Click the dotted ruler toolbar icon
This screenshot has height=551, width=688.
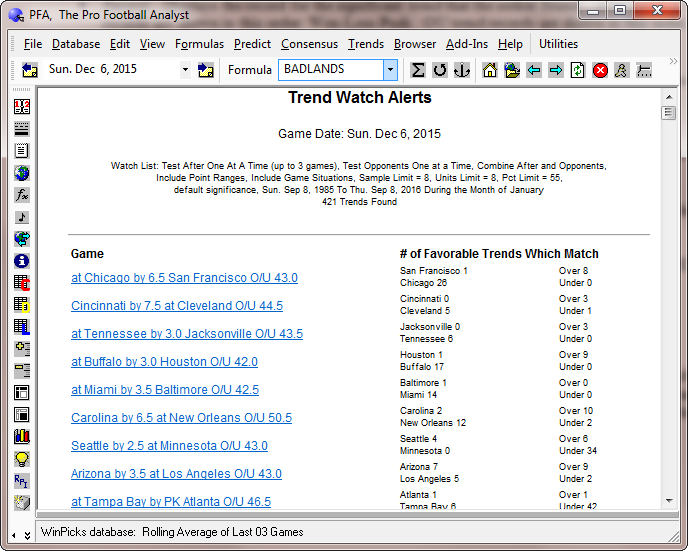coord(644,70)
